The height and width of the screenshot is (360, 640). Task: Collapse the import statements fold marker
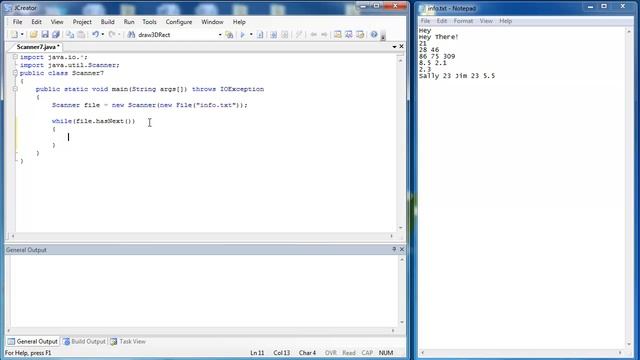[x=15, y=57]
